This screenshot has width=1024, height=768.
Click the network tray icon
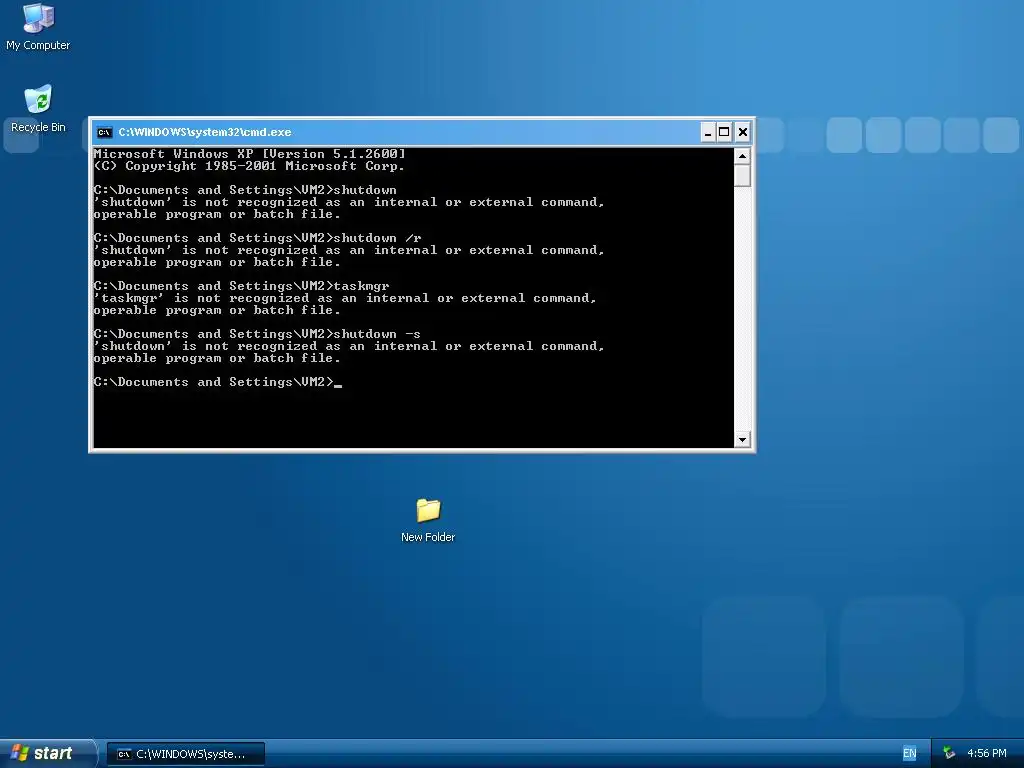tap(948, 754)
